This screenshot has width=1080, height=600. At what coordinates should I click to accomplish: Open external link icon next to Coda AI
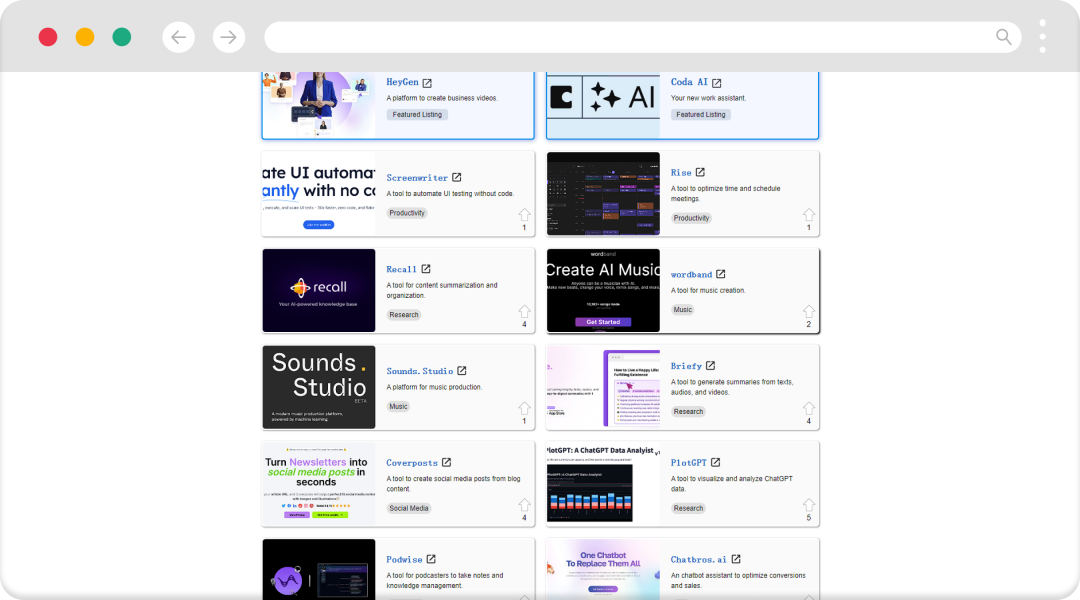point(716,83)
